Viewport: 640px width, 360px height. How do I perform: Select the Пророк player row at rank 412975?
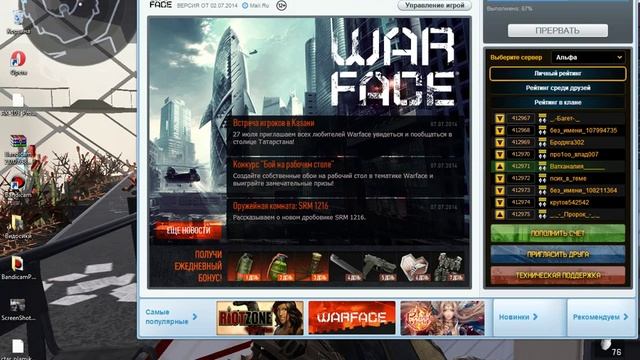558,215
